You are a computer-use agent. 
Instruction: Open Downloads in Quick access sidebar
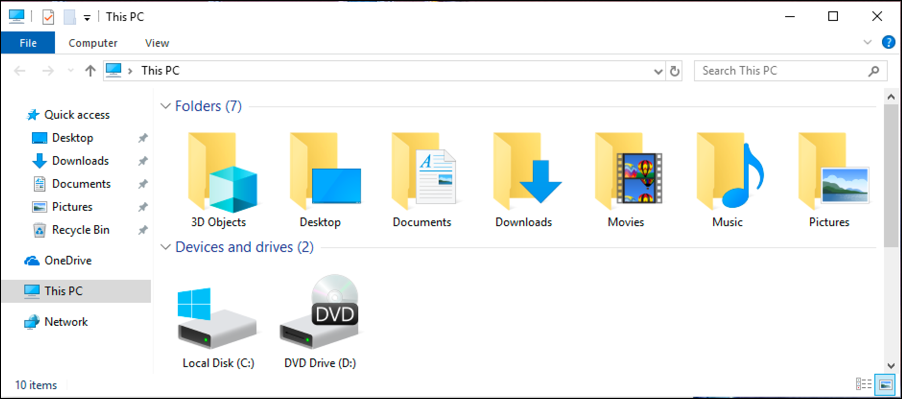(x=70, y=161)
